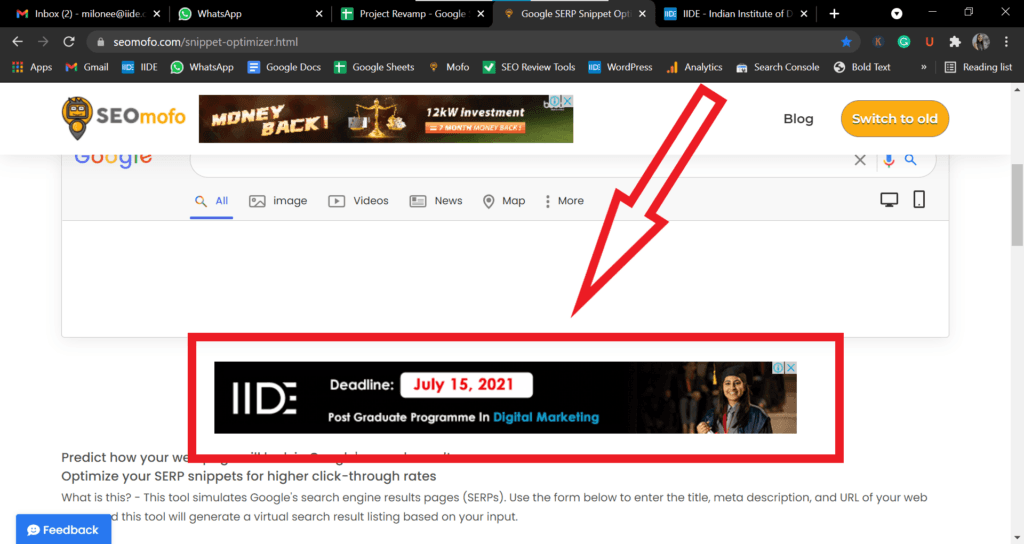Open the Blog link

[798, 119]
